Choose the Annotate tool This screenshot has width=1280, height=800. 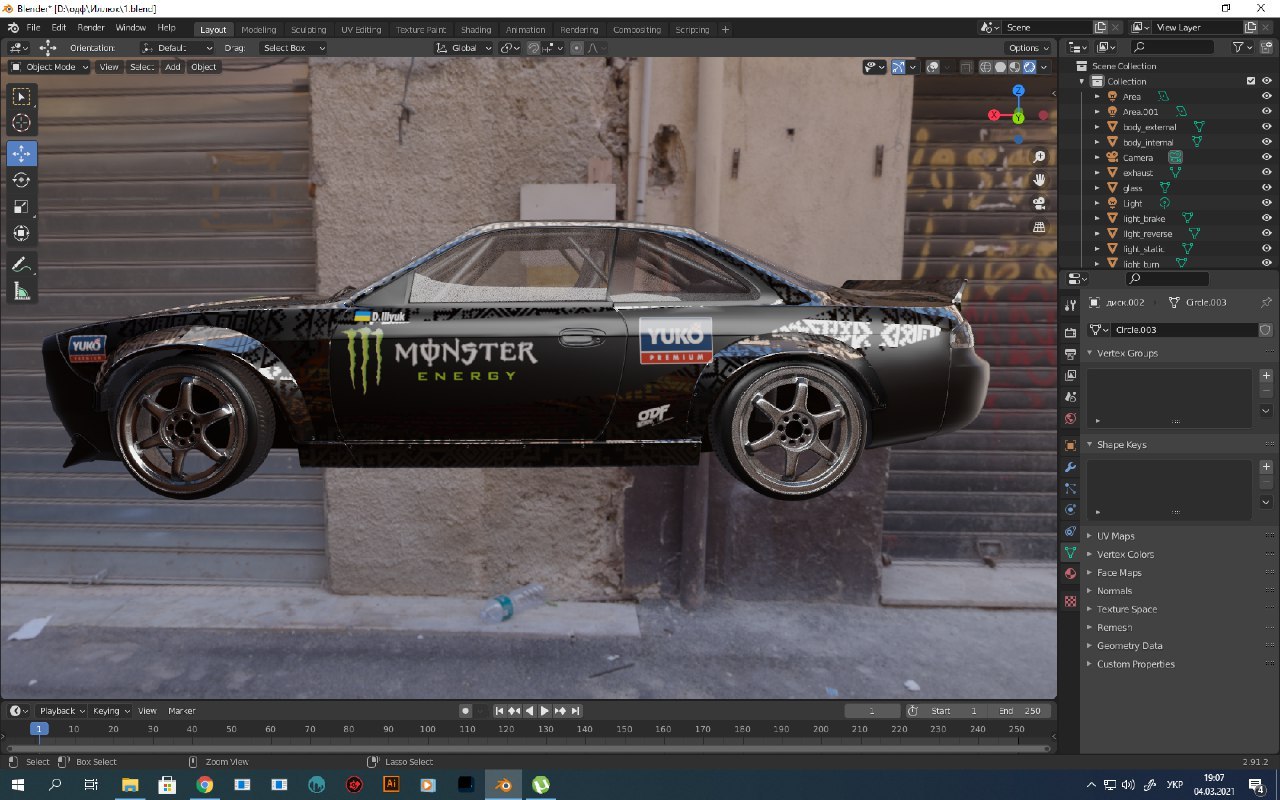21,265
